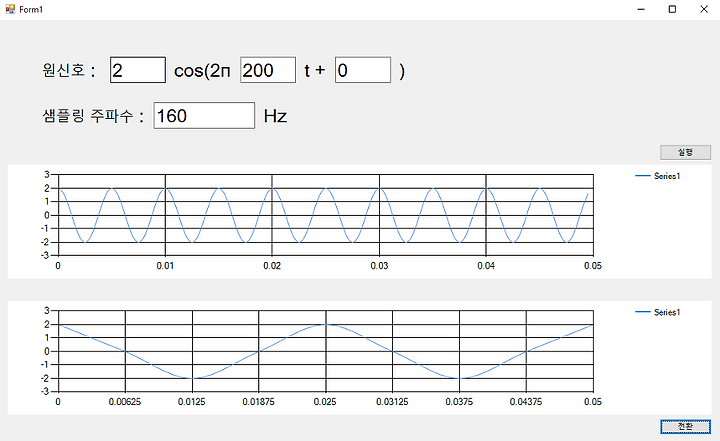Click the 샘플링 주파수 label
The height and width of the screenshot is (441, 720).
[x=93, y=116]
